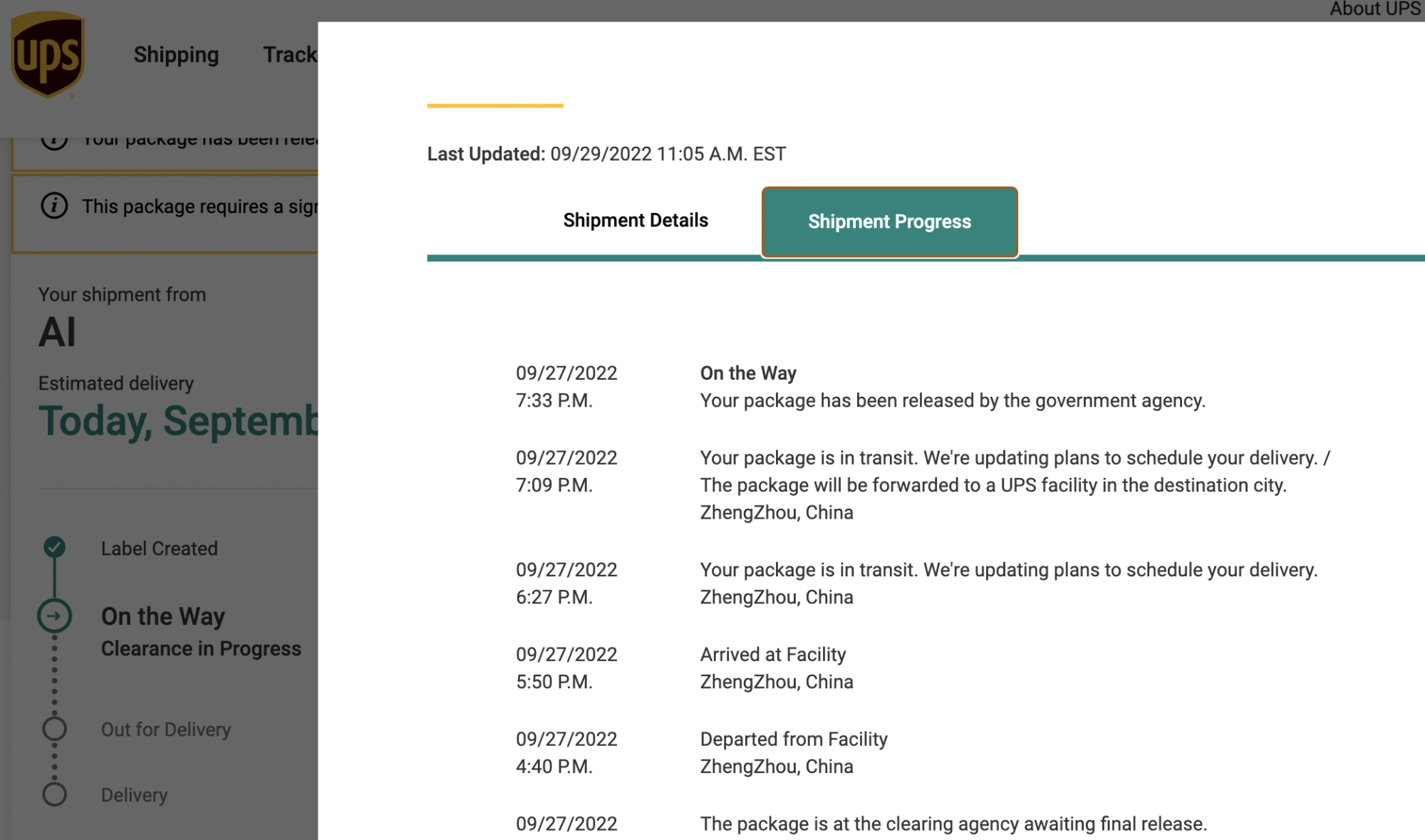The image size is (1425, 840).
Task: Click the On the Way status heading
Action: [x=163, y=616]
